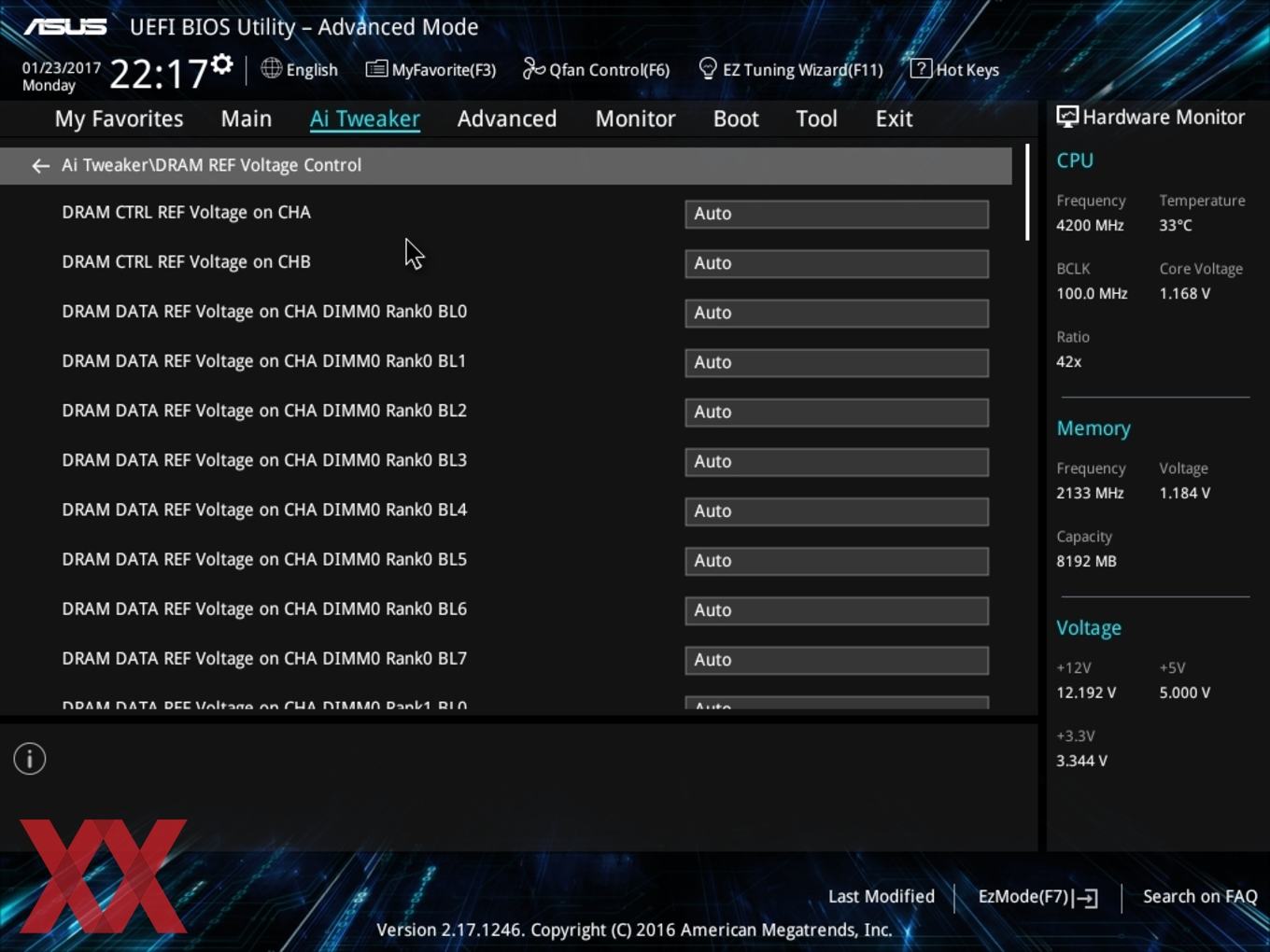This screenshot has height=952, width=1270.
Task: Click the 3.344 V reading
Action: pos(1081,761)
